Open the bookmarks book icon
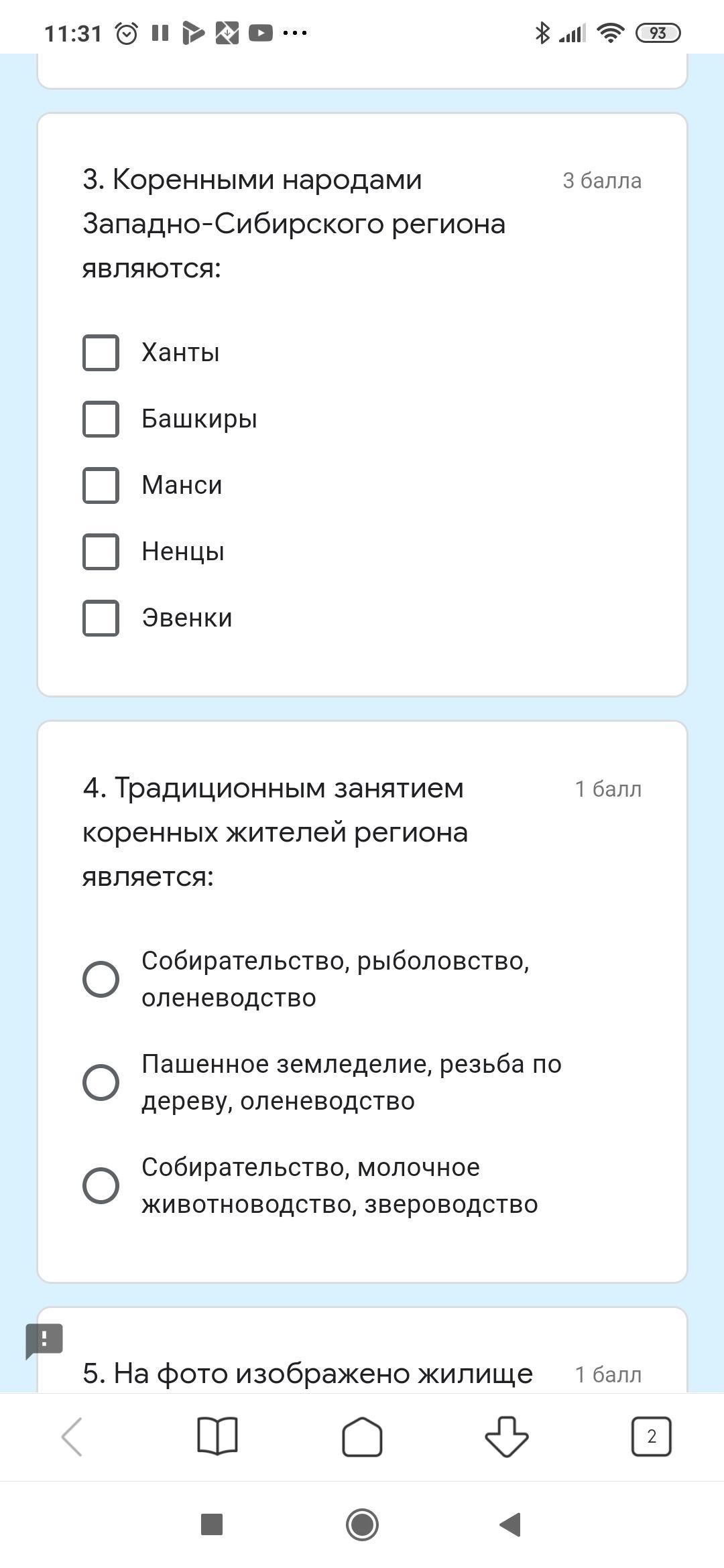The height and width of the screenshot is (1568, 724). coord(217,1437)
